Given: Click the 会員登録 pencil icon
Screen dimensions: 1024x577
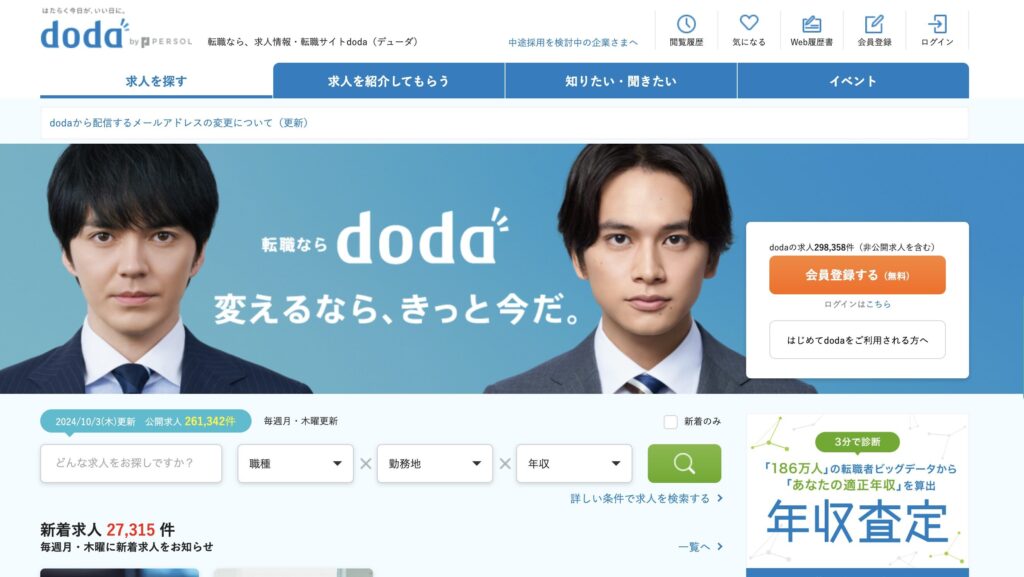Looking at the screenshot, I should 874,24.
